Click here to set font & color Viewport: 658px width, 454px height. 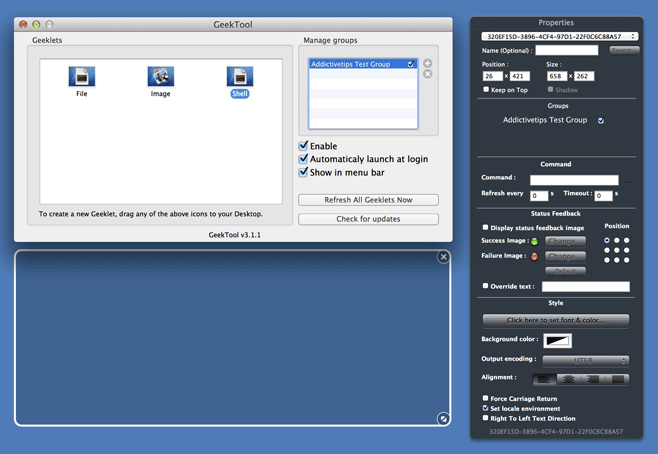click(556, 320)
